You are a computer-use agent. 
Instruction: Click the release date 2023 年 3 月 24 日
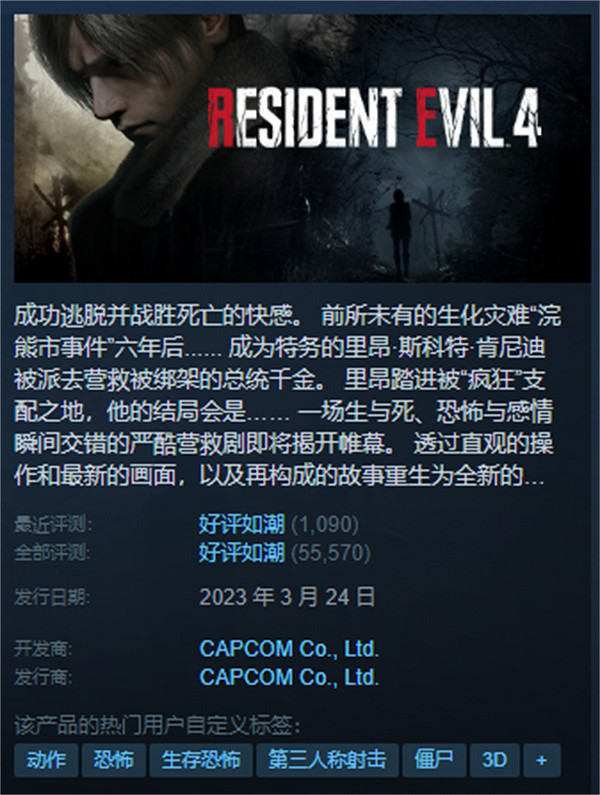click(287, 597)
